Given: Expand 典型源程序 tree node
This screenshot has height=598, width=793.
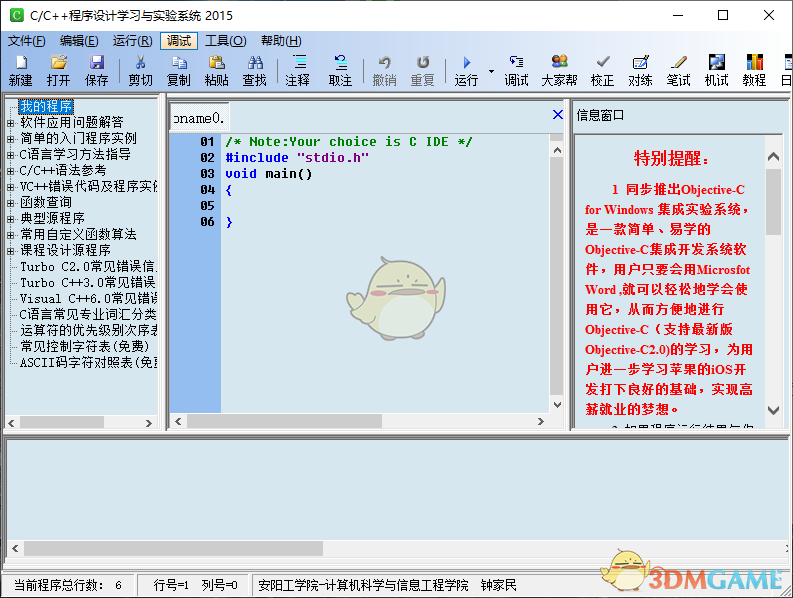Looking at the screenshot, I should (x=10, y=219).
